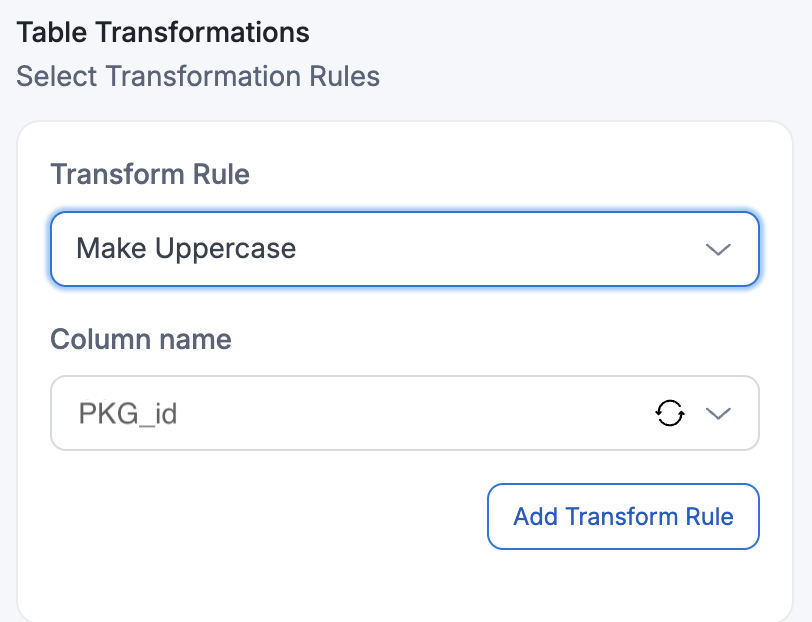Click the Table Transformations heading
Viewport: 812px width, 622px height.
163,32
